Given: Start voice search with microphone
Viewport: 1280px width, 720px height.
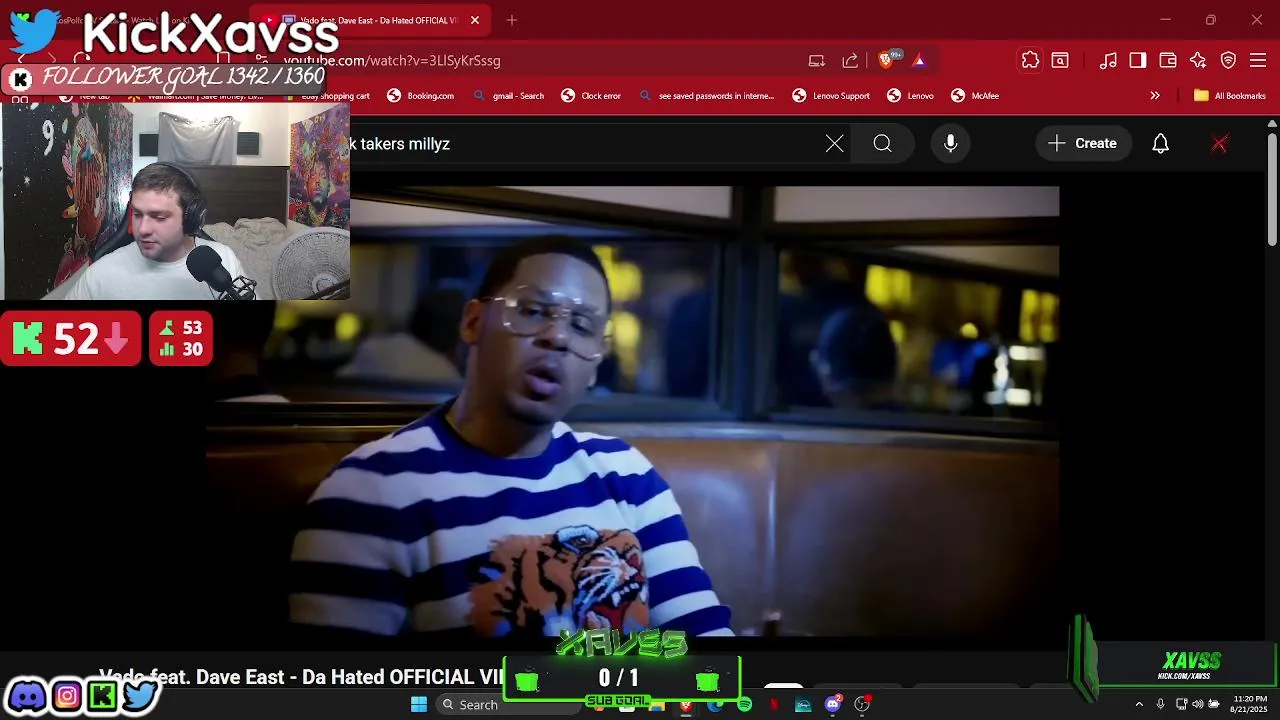Looking at the screenshot, I should tap(951, 144).
